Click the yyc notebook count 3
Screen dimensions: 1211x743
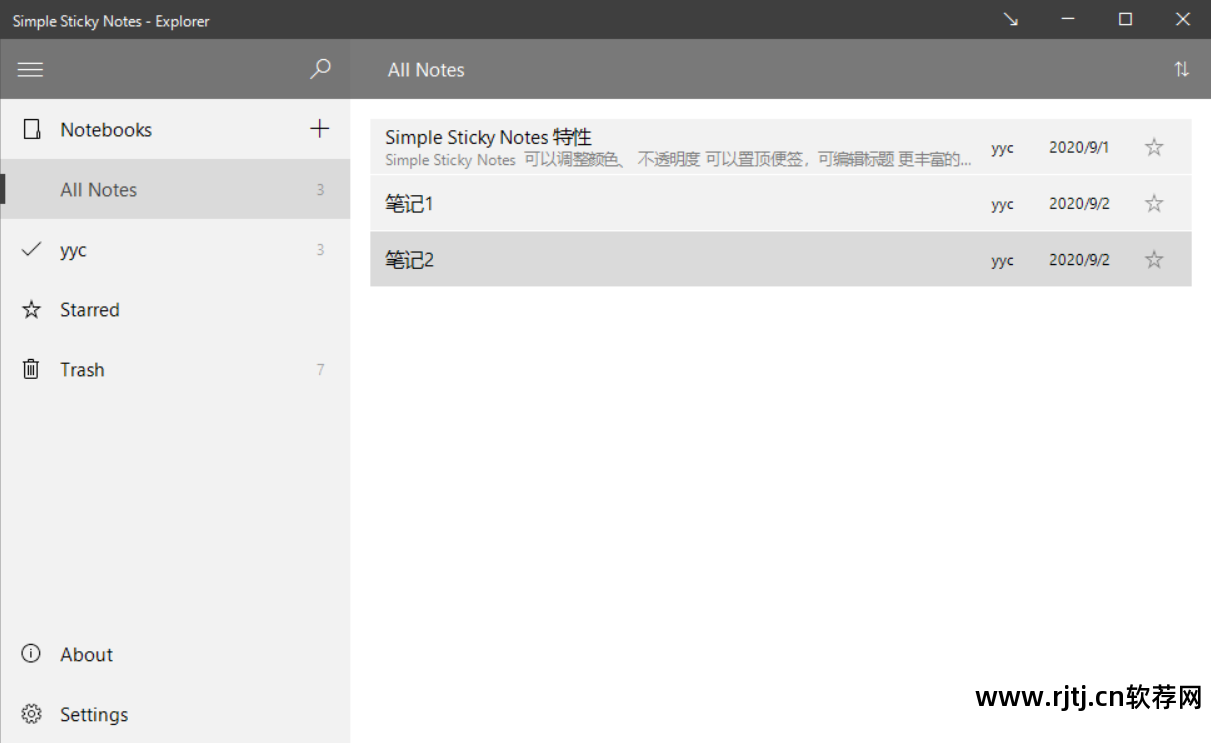click(320, 250)
